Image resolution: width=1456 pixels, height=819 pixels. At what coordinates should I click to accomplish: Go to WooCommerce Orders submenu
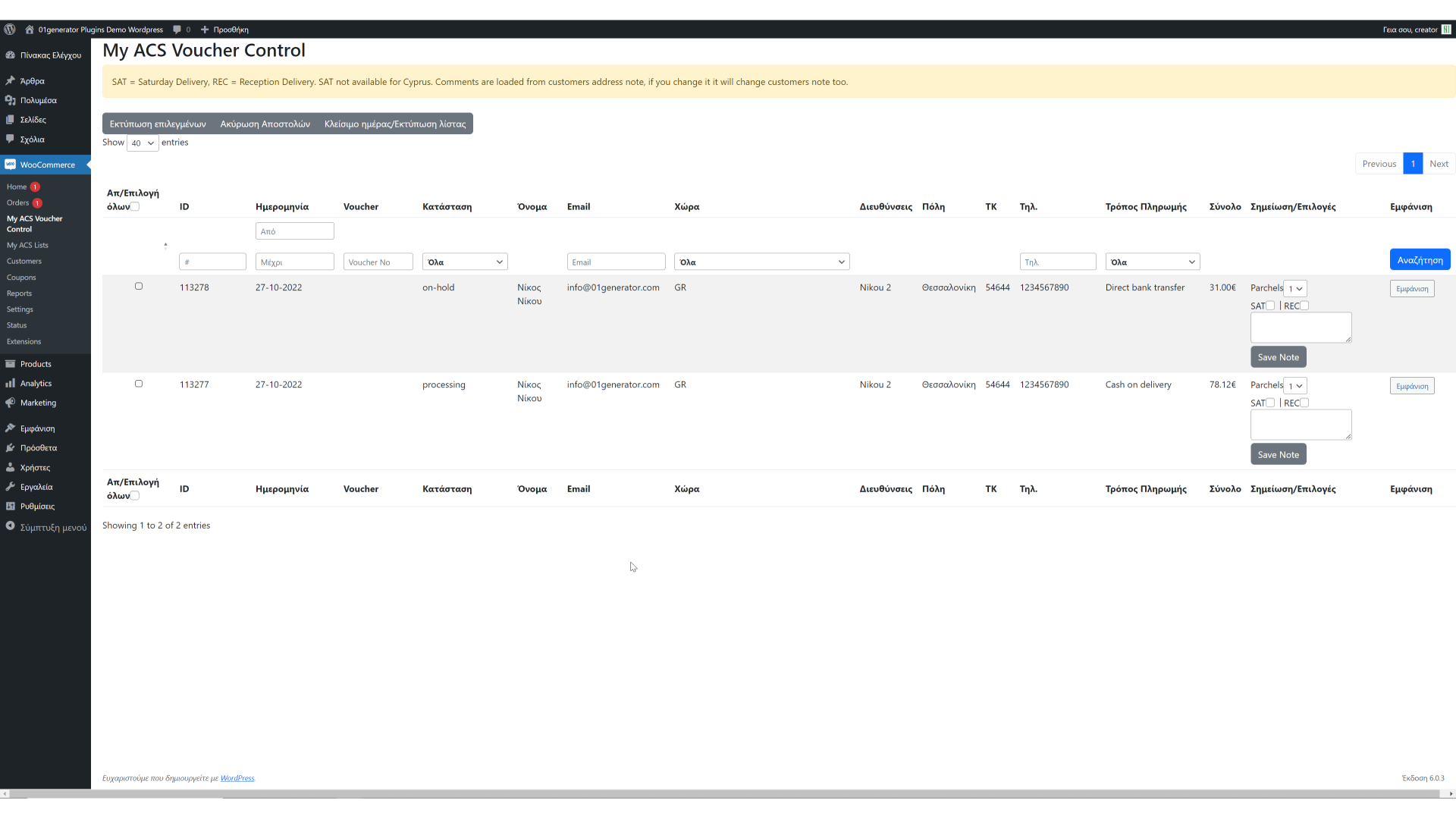pos(18,202)
